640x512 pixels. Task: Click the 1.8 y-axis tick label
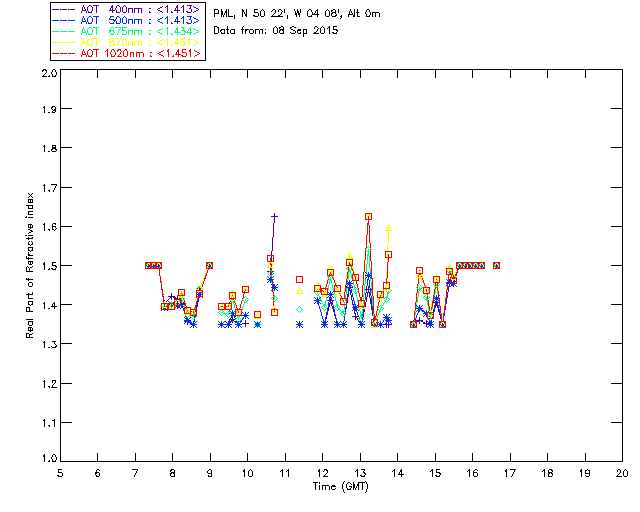49,148
